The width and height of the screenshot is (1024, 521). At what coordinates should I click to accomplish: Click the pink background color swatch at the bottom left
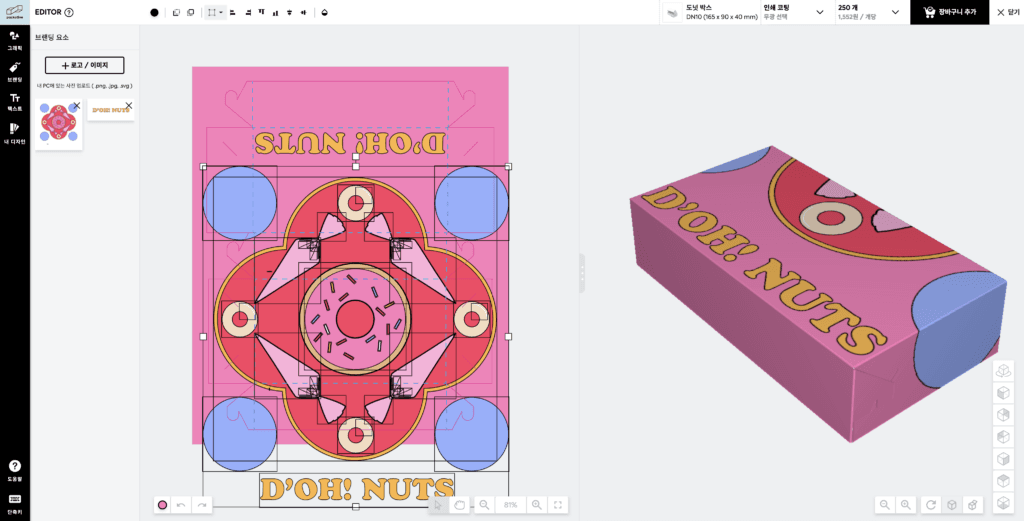pos(163,505)
